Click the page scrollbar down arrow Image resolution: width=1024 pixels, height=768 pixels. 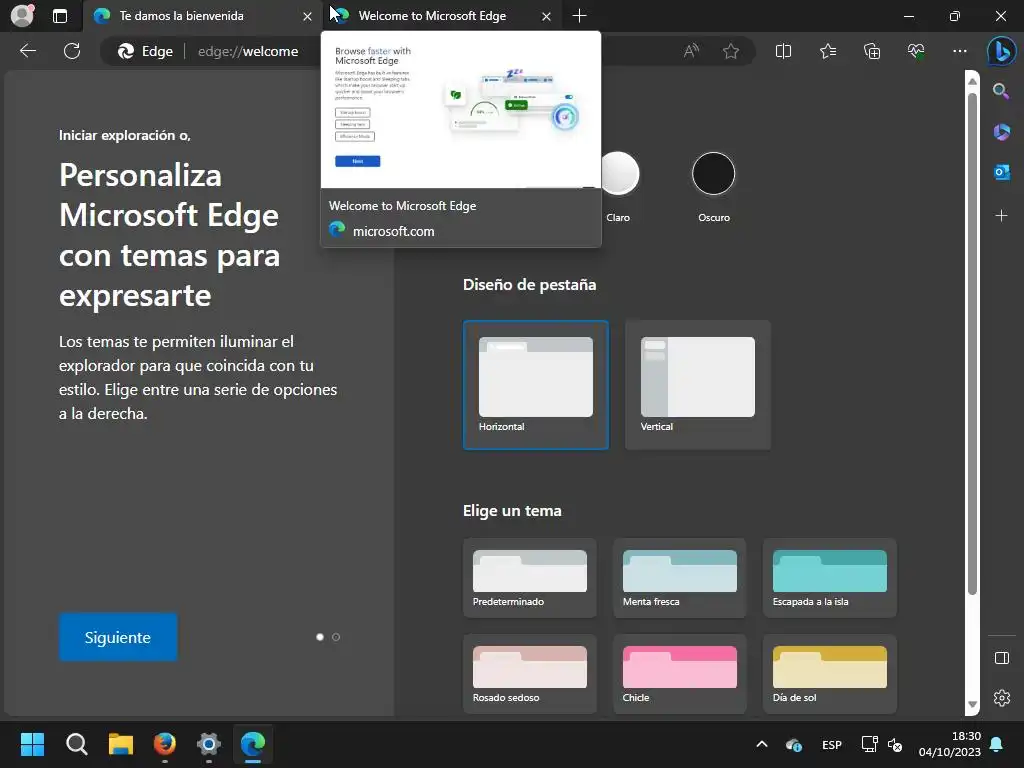pos(972,705)
